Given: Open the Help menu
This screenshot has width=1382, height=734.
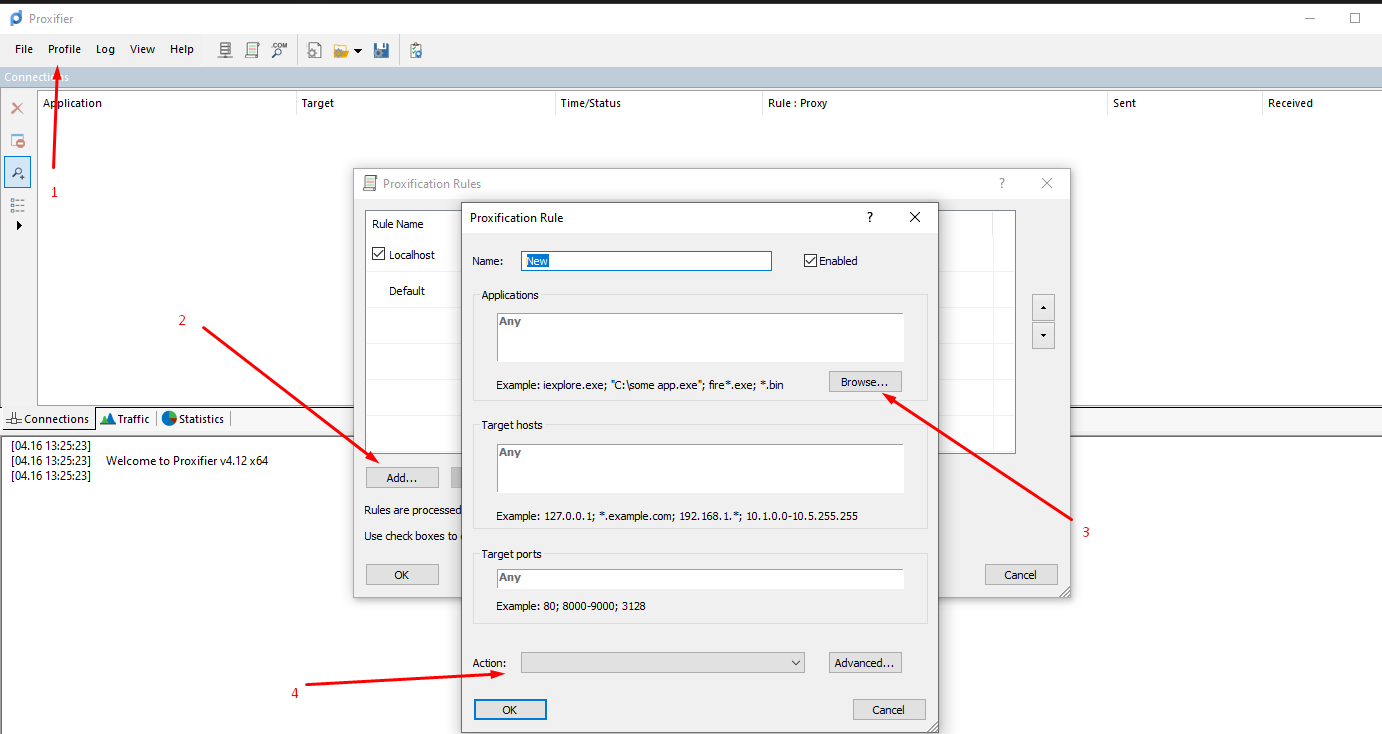Looking at the screenshot, I should pyautogui.click(x=182, y=49).
